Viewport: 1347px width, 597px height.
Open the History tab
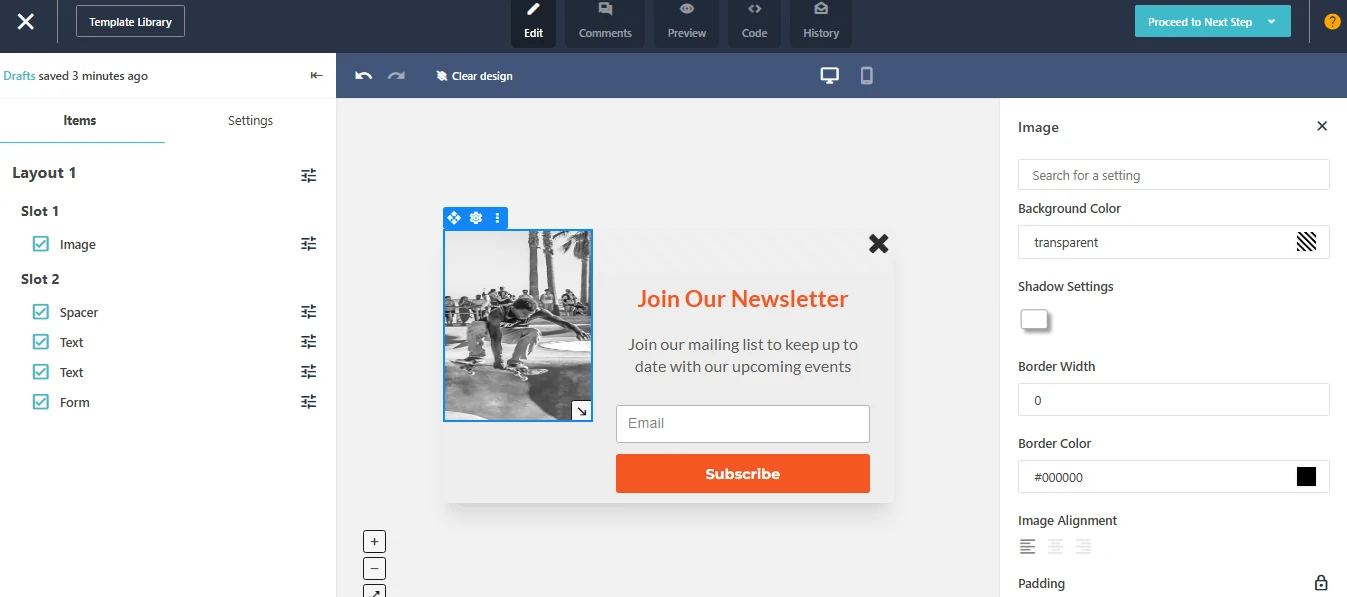point(821,22)
